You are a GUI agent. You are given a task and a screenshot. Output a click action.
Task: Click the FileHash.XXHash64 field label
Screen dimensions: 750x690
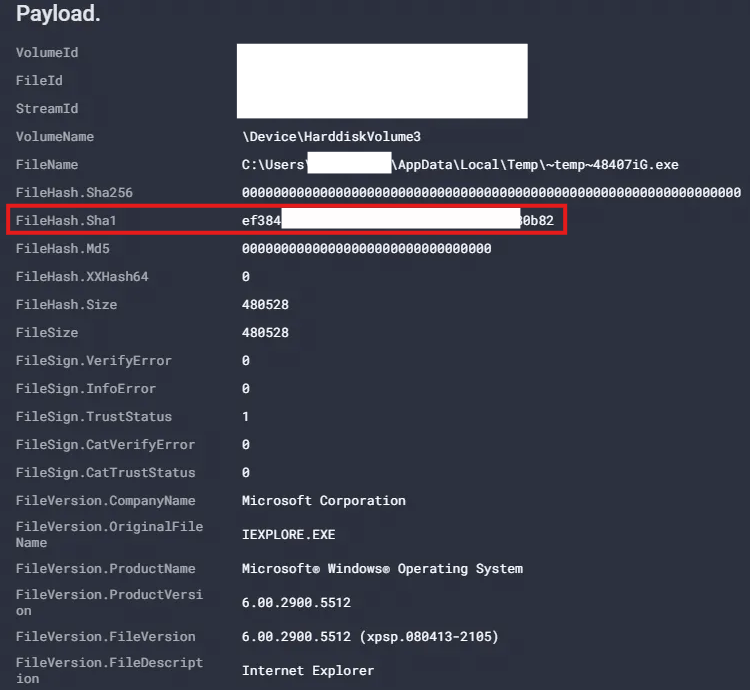click(82, 276)
